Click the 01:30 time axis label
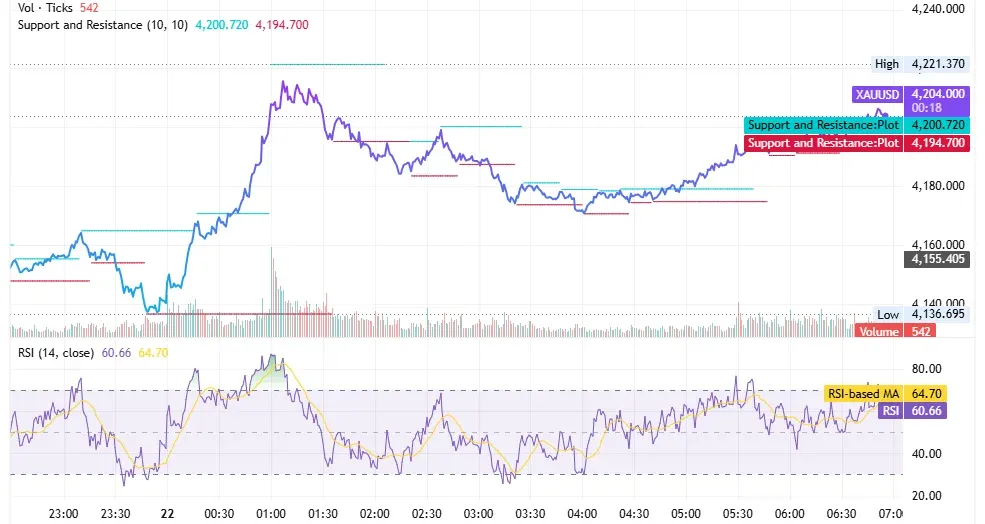 323,514
